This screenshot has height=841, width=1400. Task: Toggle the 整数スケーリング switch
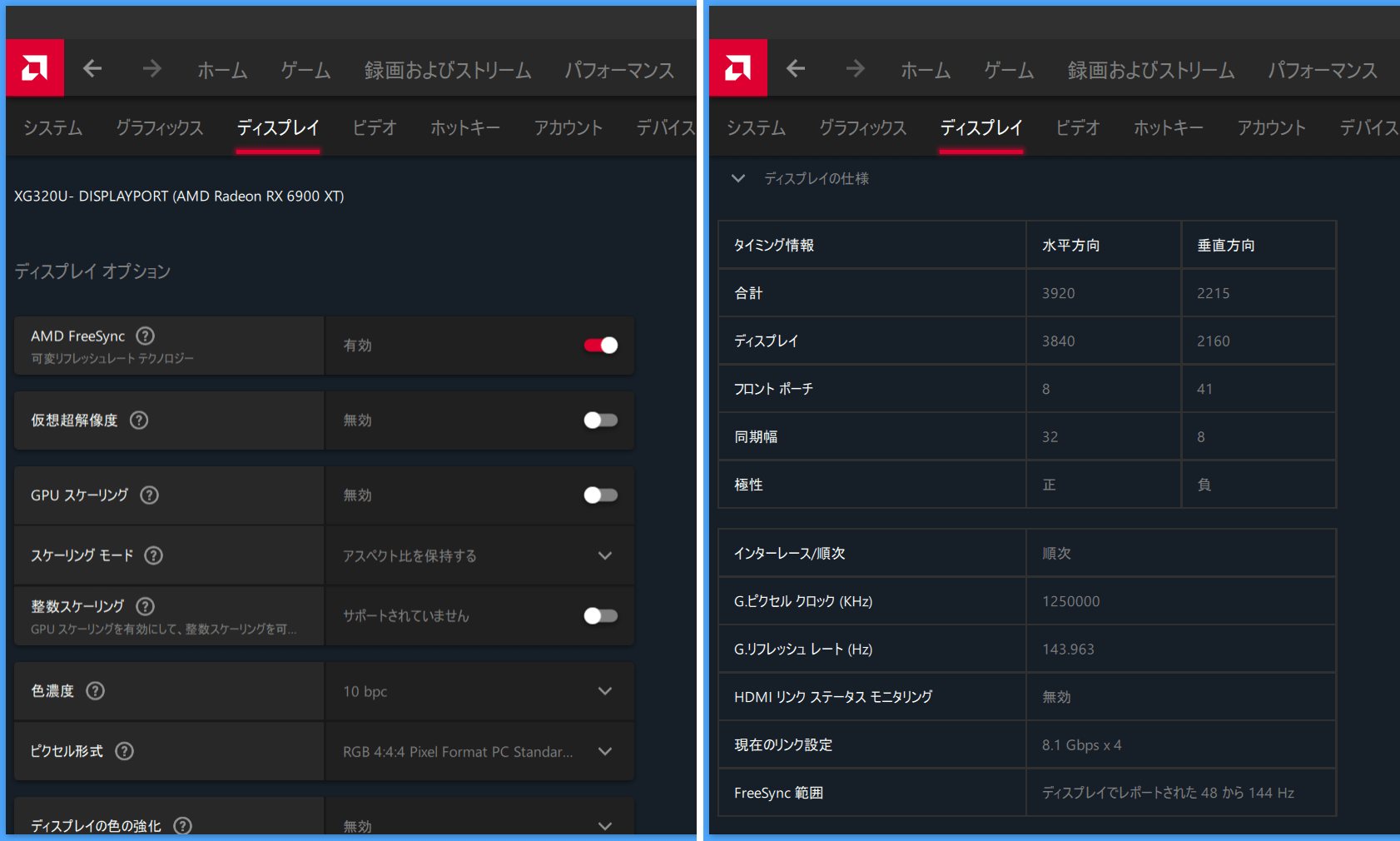pos(601,615)
